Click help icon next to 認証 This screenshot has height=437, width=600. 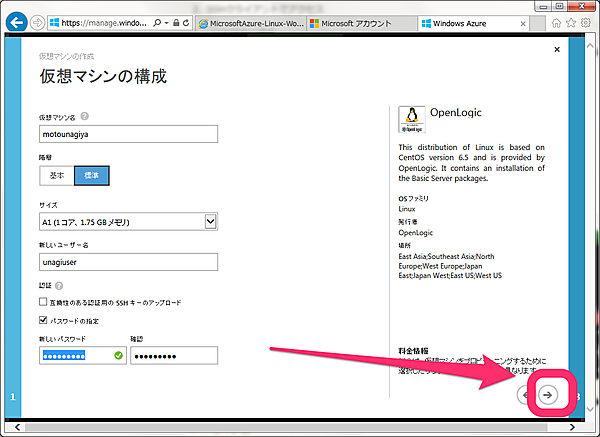pyautogui.click(x=59, y=286)
